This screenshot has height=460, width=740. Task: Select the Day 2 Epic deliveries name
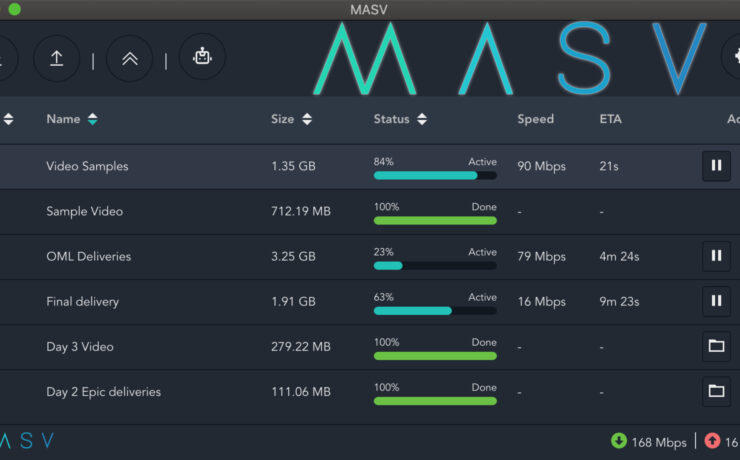click(103, 392)
